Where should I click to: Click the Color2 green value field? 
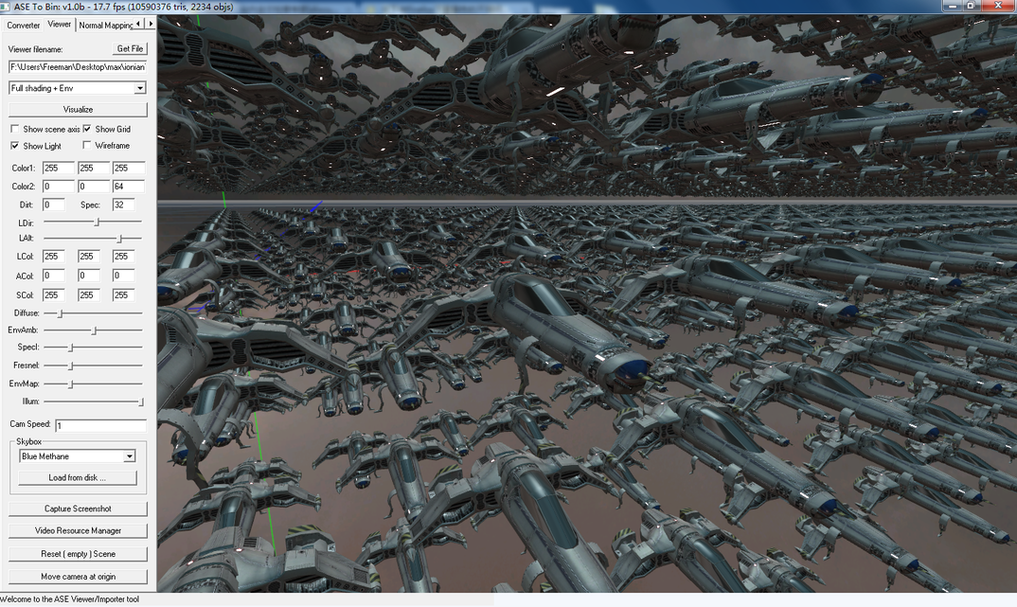[x=93, y=187]
